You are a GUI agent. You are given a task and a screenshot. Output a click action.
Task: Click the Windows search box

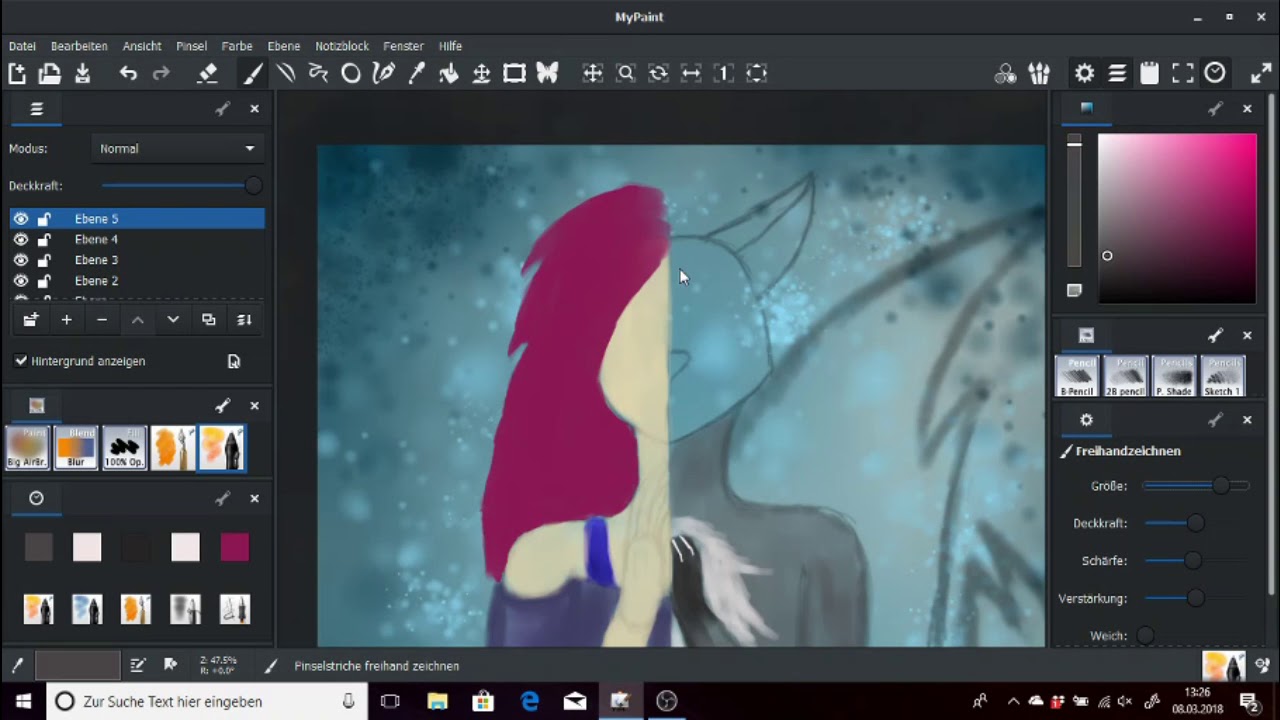206,702
